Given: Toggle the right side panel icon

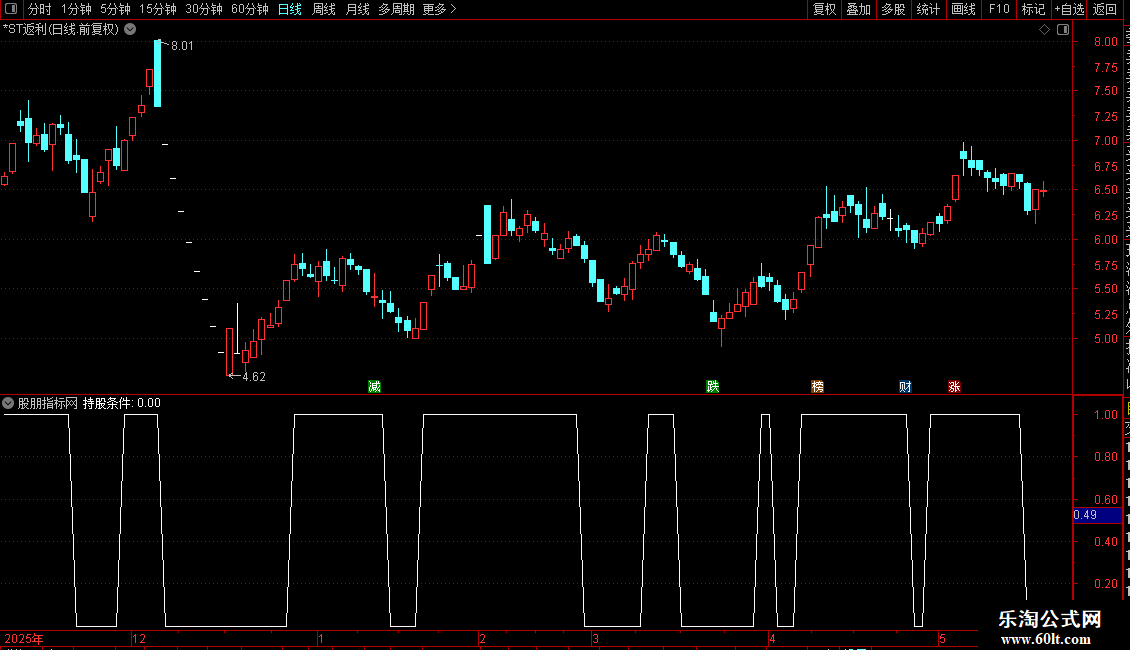Looking at the screenshot, I should point(1063,29).
